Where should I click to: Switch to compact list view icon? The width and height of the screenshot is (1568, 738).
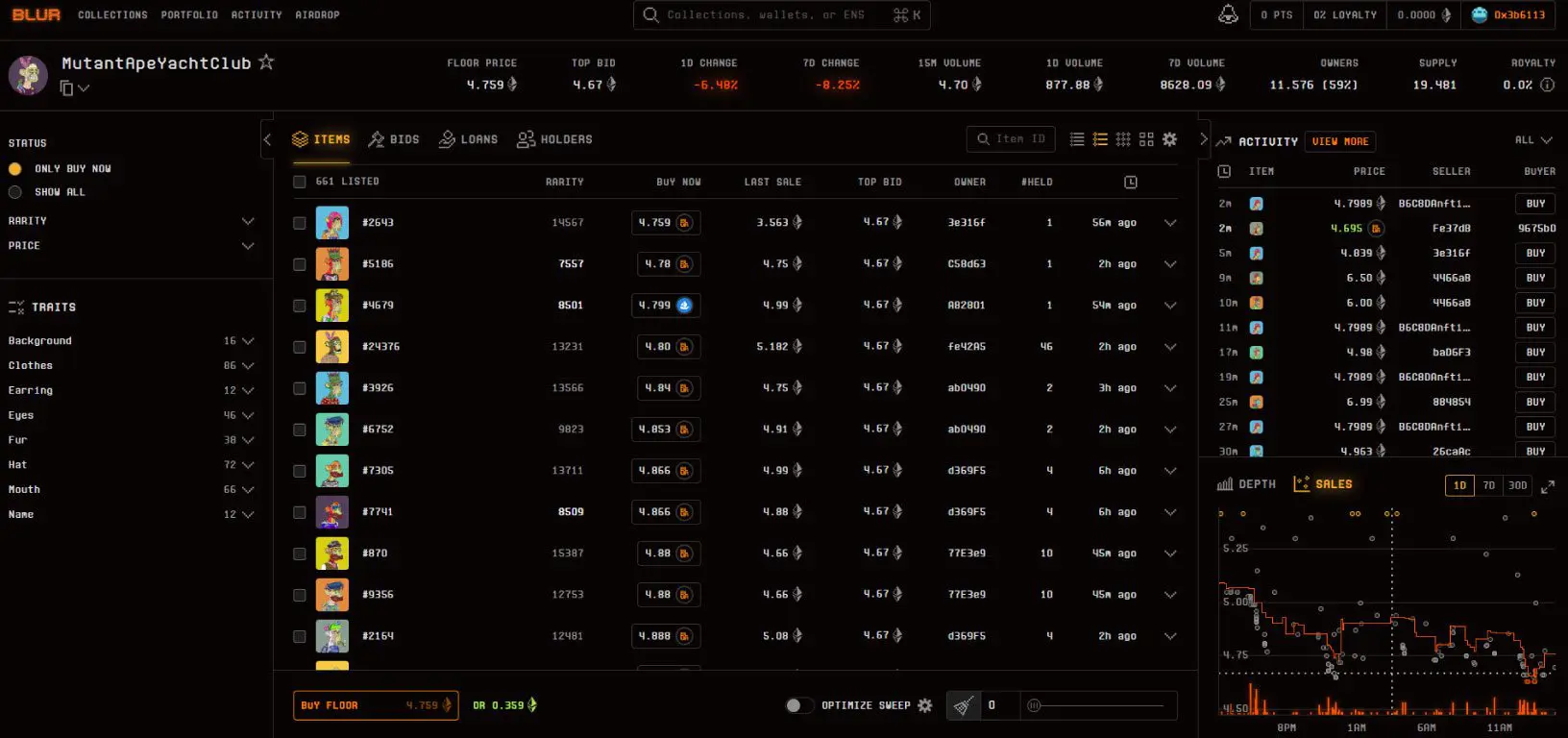click(x=1077, y=139)
